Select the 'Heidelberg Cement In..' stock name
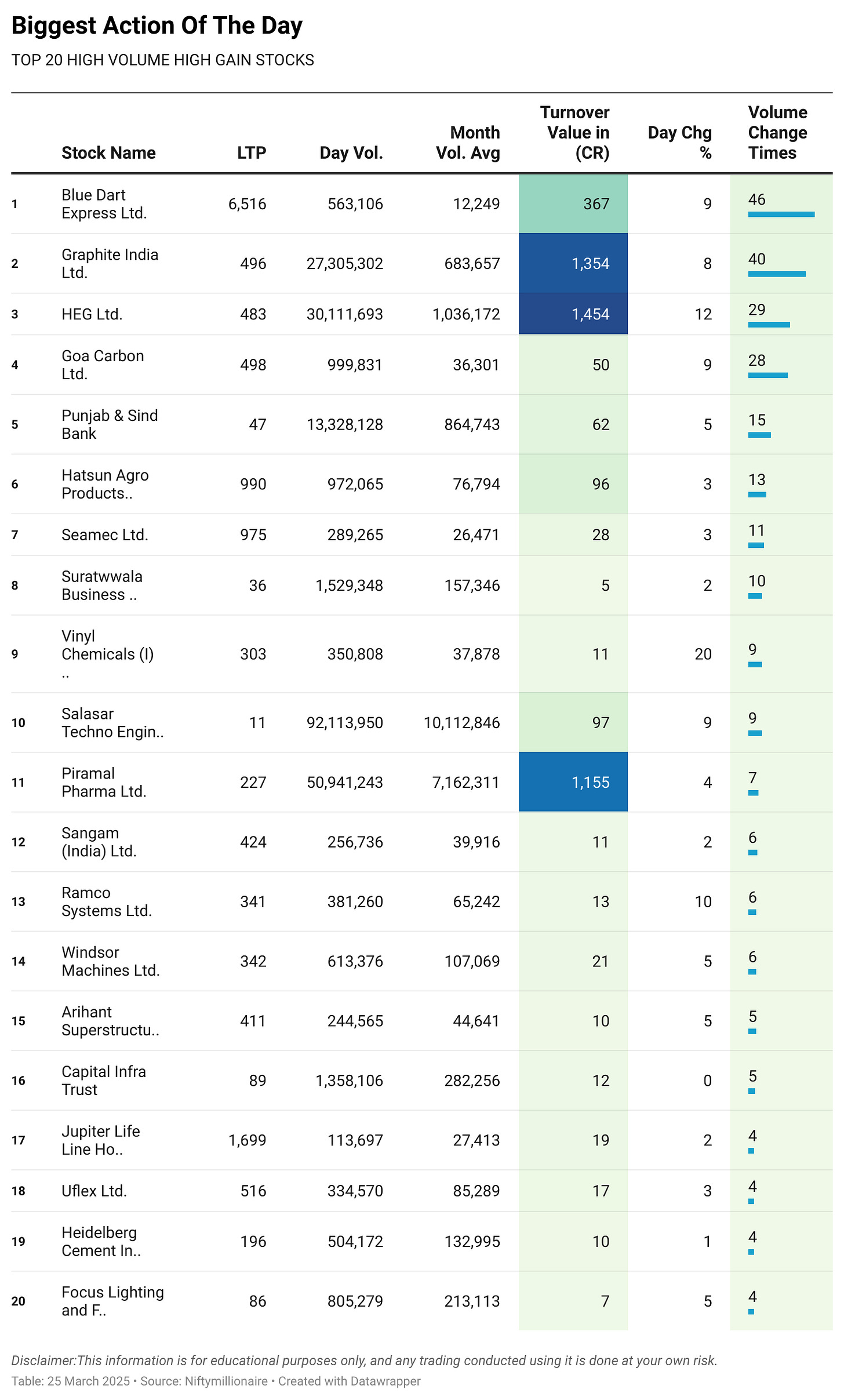The width and height of the screenshot is (844, 1400). (x=101, y=1242)
